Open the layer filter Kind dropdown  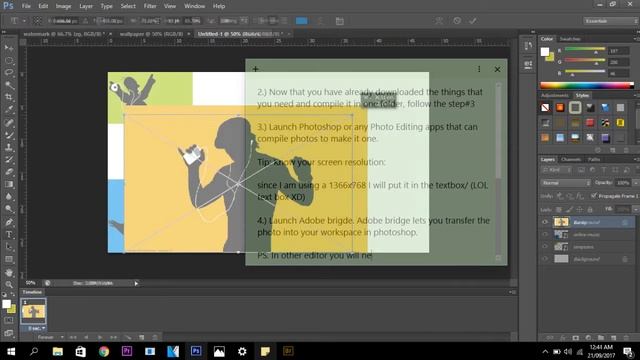556,170
